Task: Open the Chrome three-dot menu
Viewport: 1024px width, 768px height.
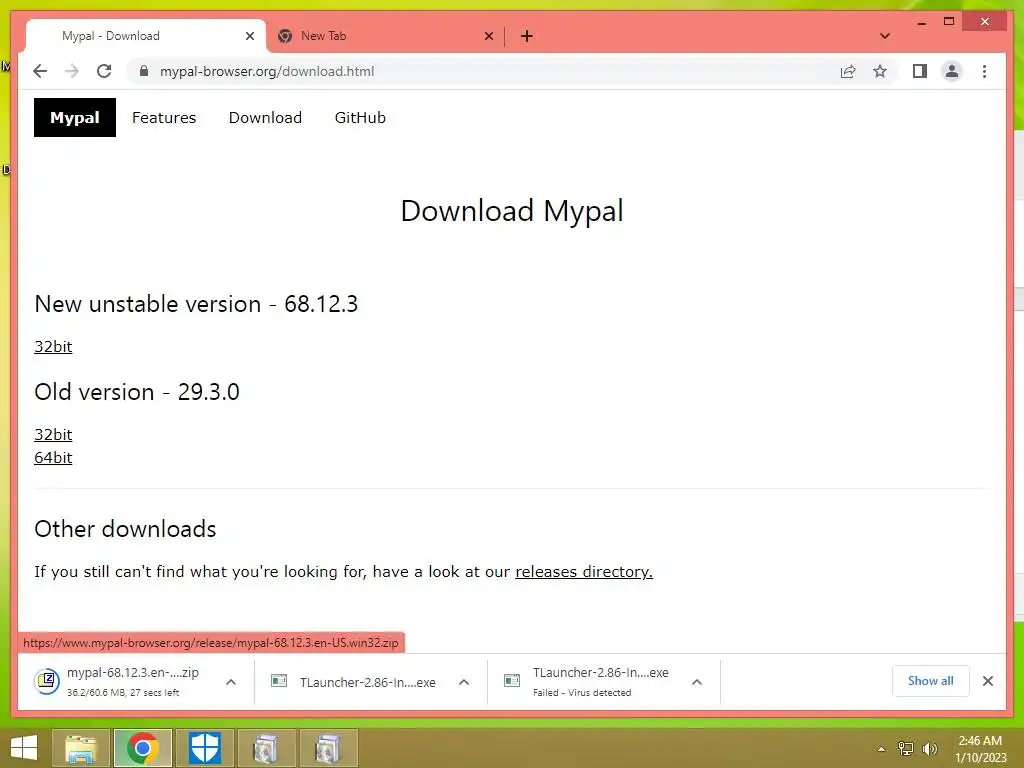Action: tap(984, 71)
